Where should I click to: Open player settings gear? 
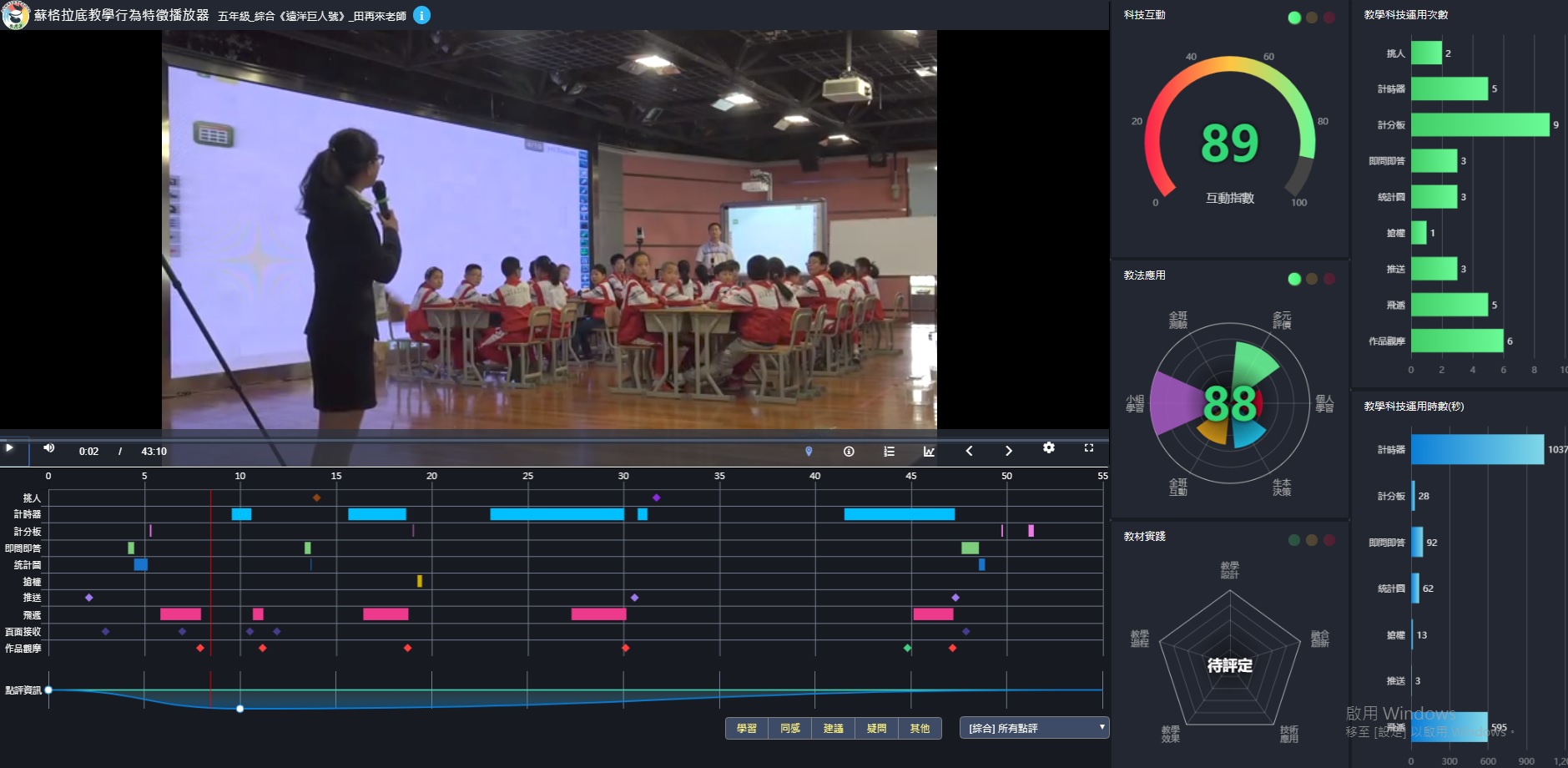(x=1049, y=448)
